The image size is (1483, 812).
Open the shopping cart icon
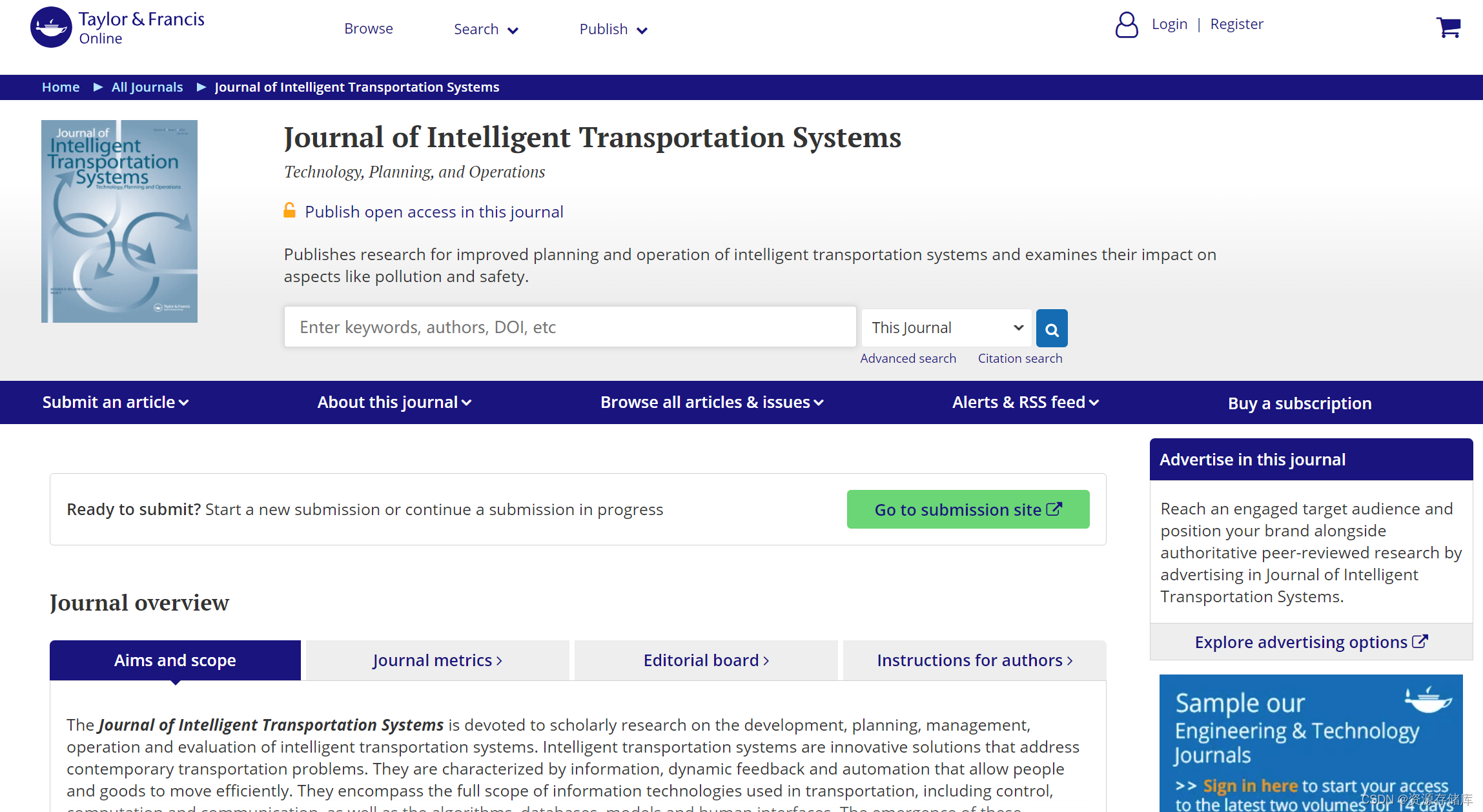tap(1448, 28)
